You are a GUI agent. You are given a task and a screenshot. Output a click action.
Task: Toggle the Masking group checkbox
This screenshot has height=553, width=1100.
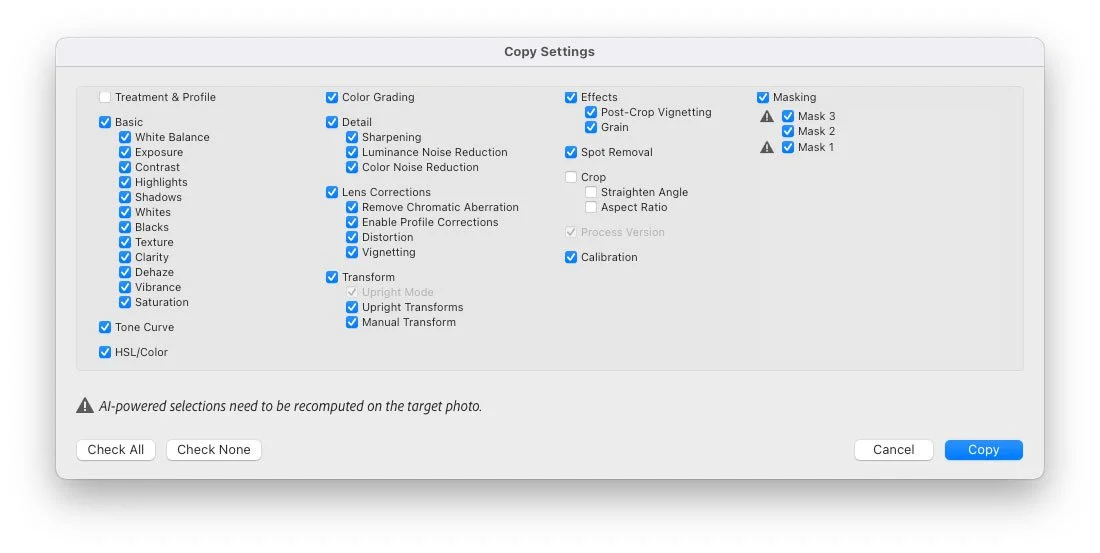tap(763, 97)
